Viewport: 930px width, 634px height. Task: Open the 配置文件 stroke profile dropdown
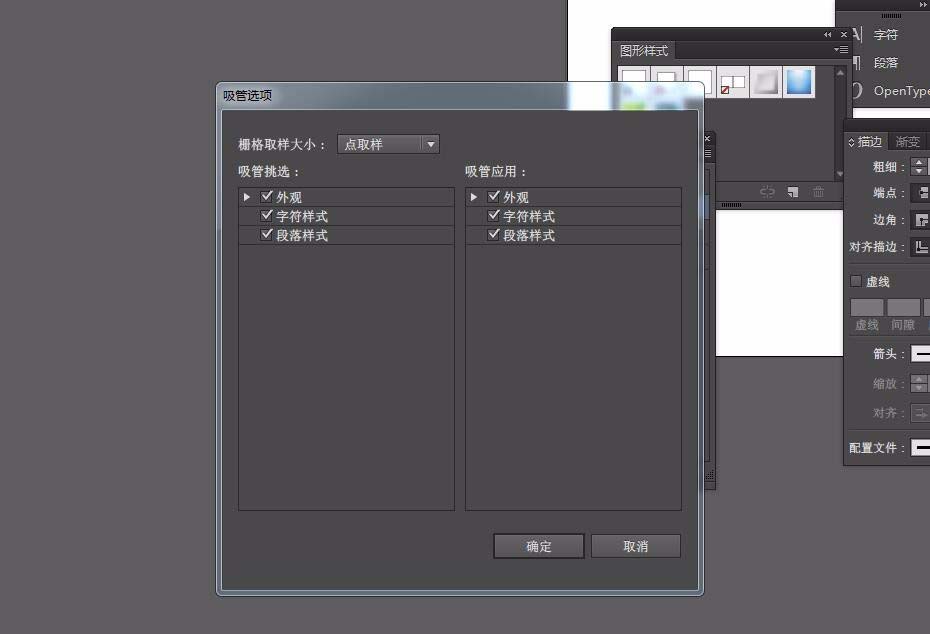coord(921,447)
